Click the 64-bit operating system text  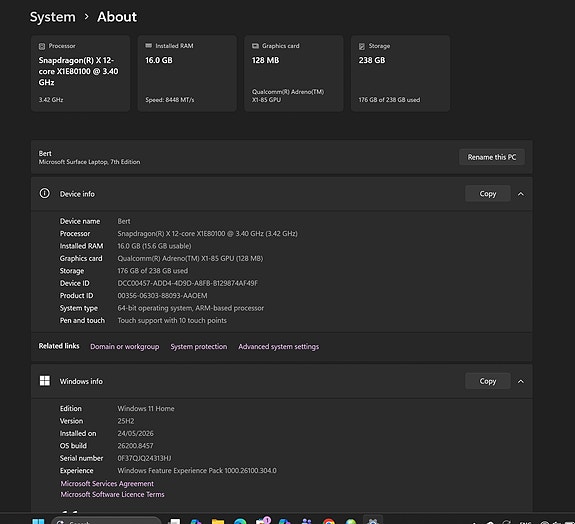tap(191, 308)
